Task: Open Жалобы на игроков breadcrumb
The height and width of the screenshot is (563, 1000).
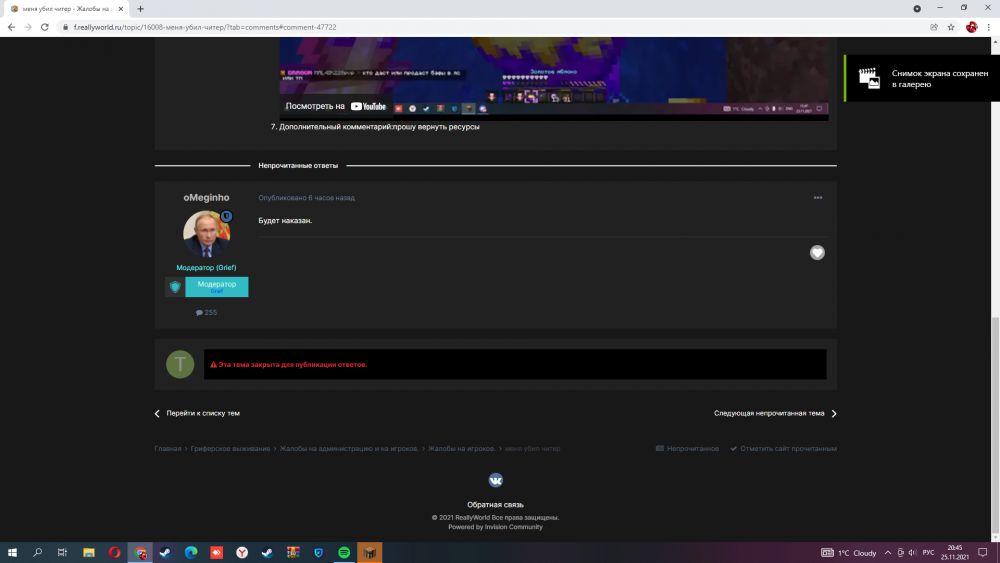Action: pyautogui.click(x=461, y=448)
